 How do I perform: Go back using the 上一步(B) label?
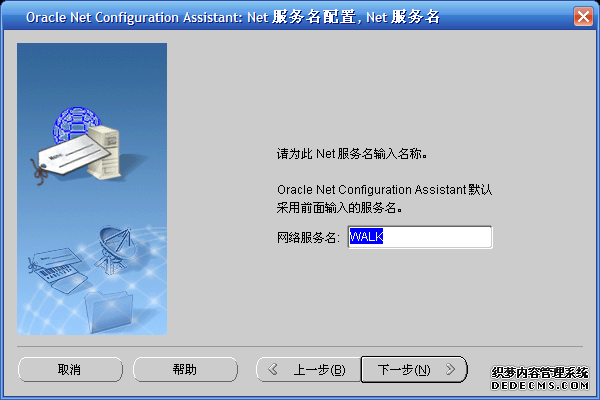tap(319, 369)
